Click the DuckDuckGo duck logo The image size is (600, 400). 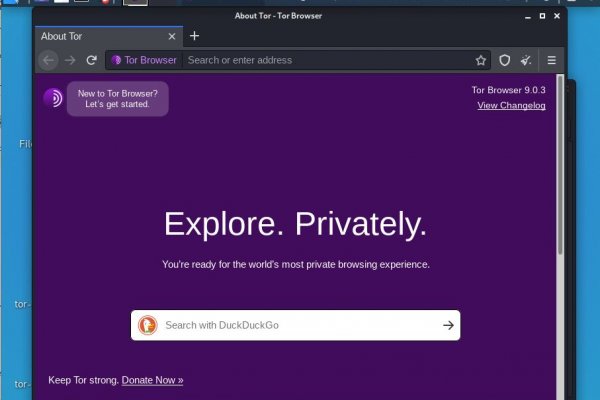[x=147, y=325]
